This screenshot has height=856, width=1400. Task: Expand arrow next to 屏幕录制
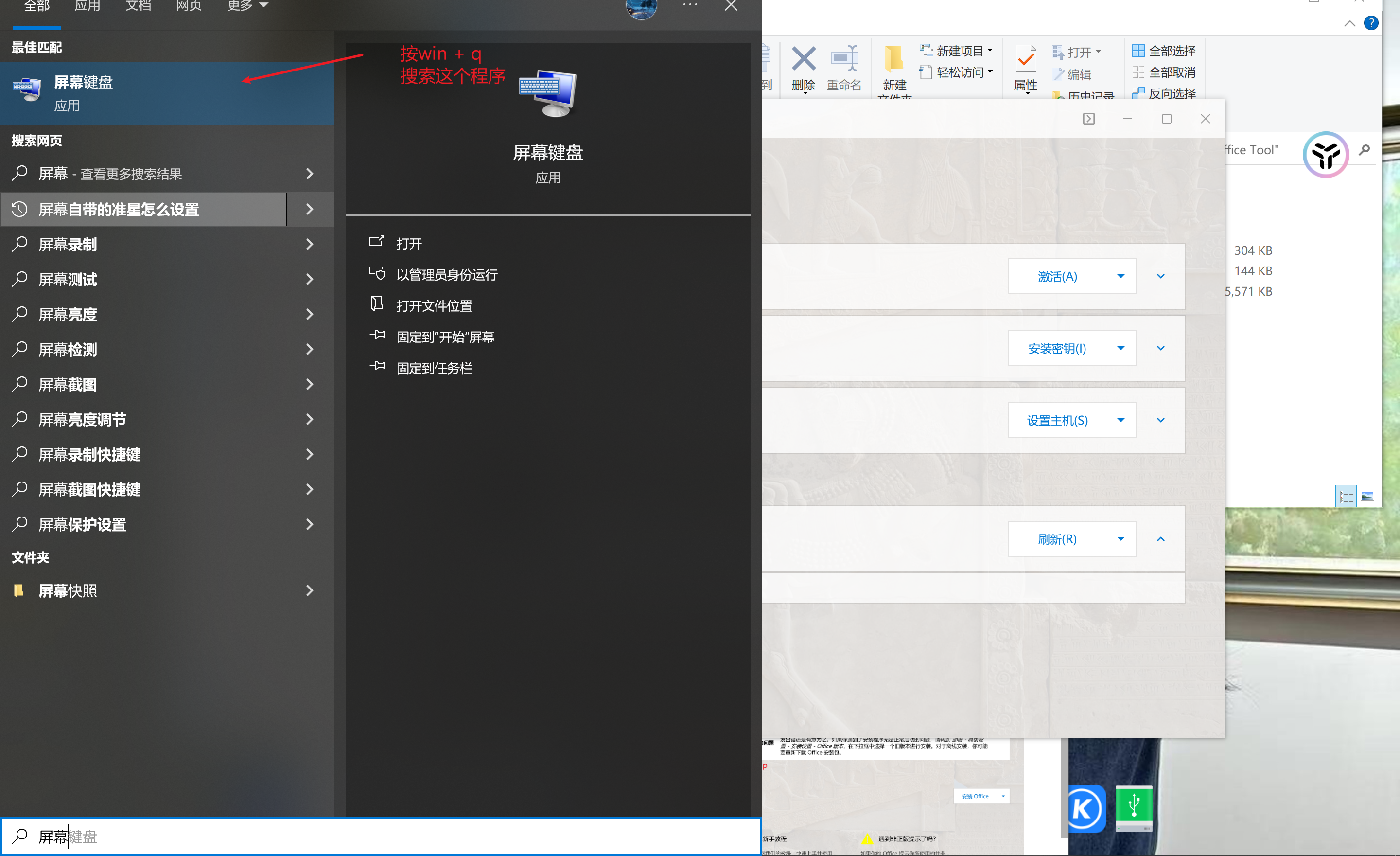(310, 245)
